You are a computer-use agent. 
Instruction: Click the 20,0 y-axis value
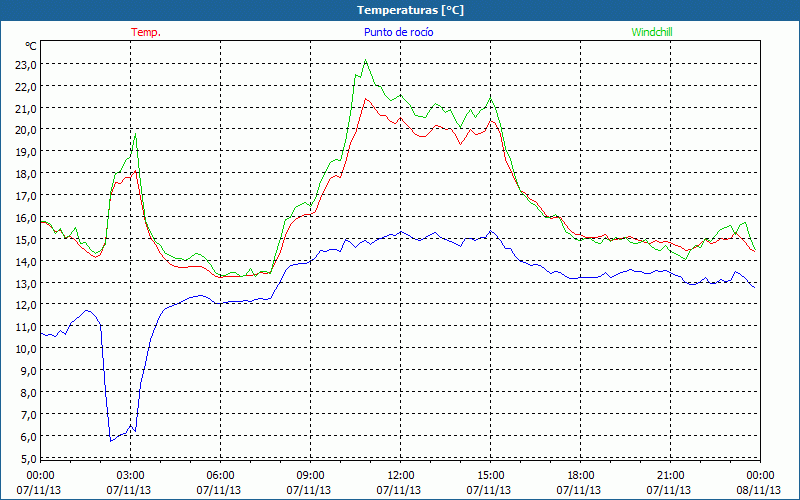coord(27,130)
